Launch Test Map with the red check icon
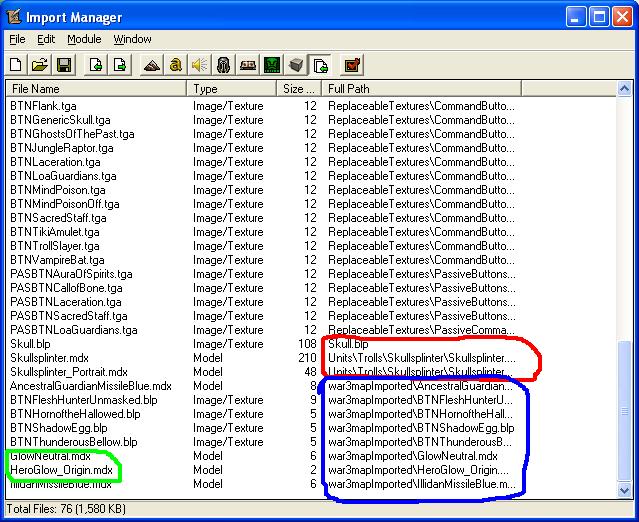The width and height of the screenshot is (639, 522). pyautogui.click(x=352, y=65)
